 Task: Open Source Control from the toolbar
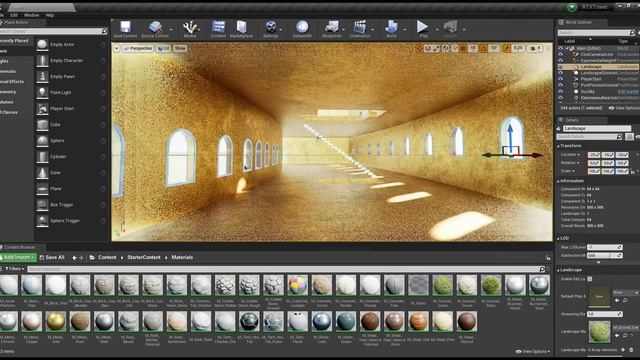pyautogui.click(x=155, y=29)
